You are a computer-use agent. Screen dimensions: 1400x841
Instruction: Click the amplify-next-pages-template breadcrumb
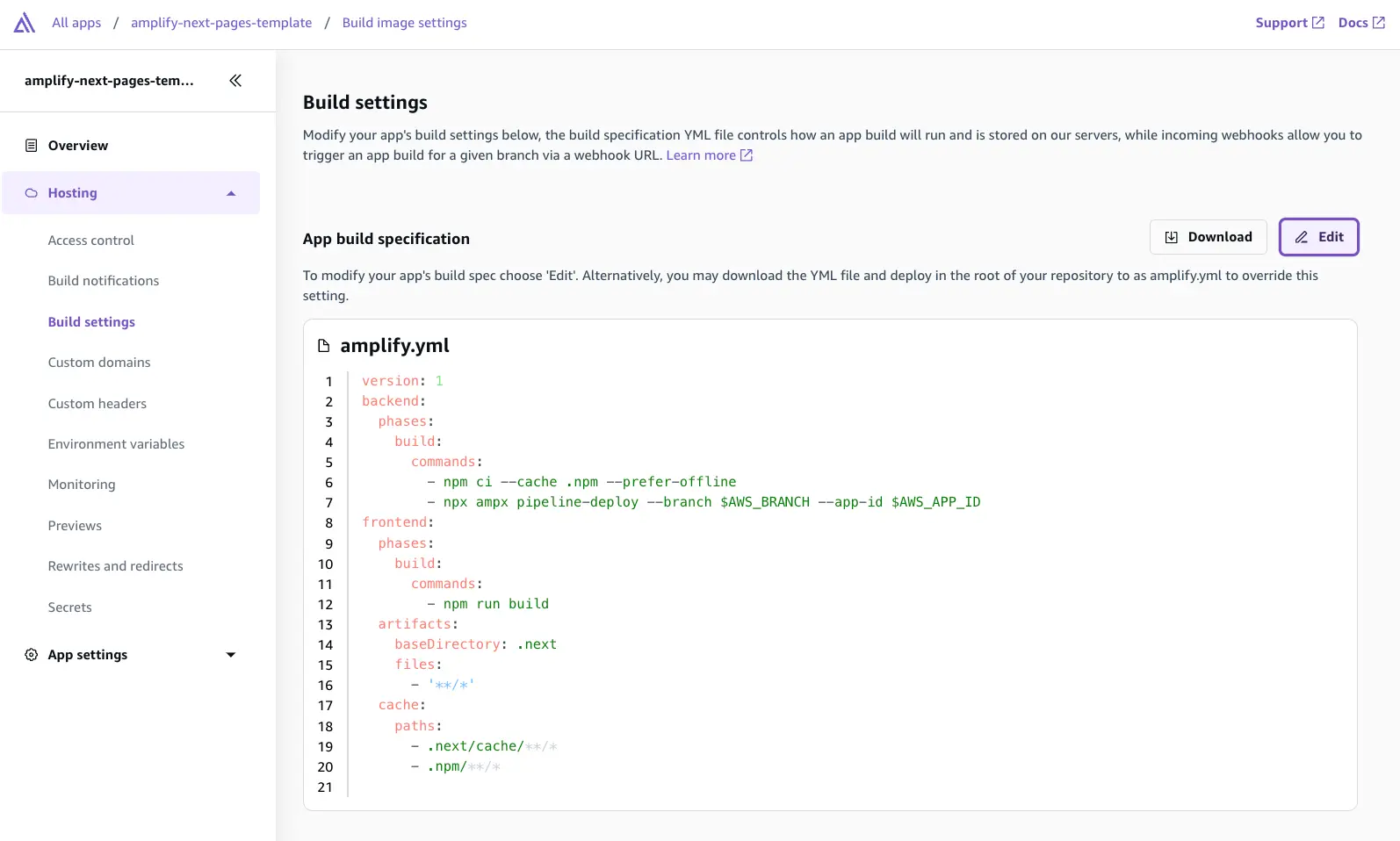point(221,23)
